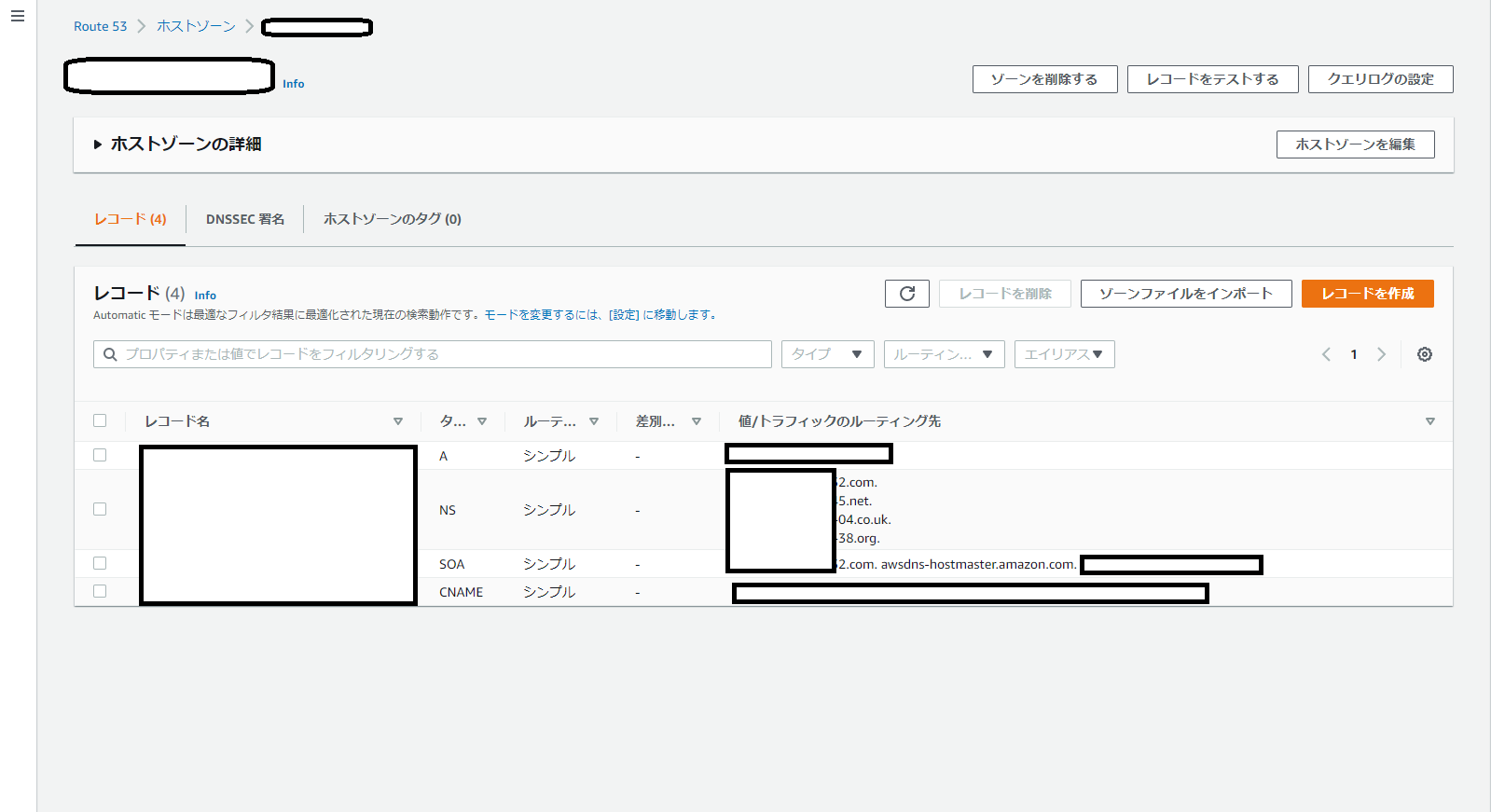1491x812 pixels.
Task: Click the disabled レコードを削除 button
Action: pos(1005,294)
